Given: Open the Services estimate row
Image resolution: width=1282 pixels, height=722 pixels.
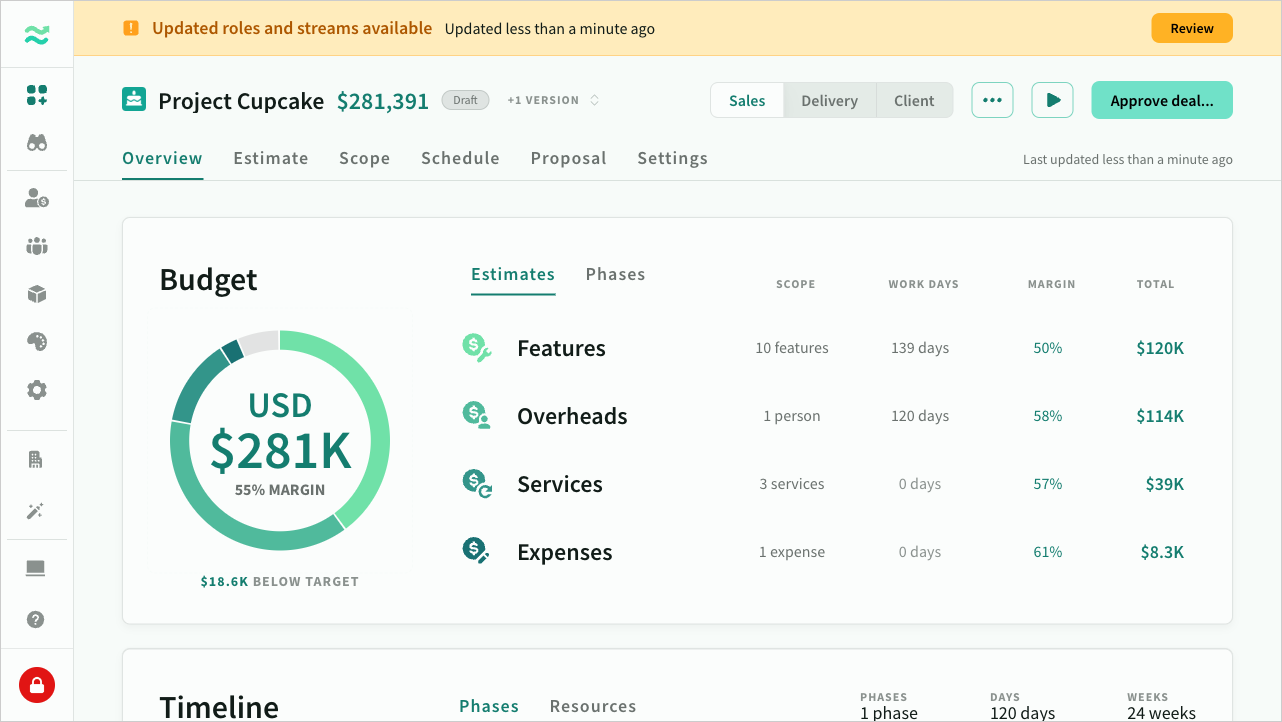Looking at the screenshot, I should [x=823, y=484].
